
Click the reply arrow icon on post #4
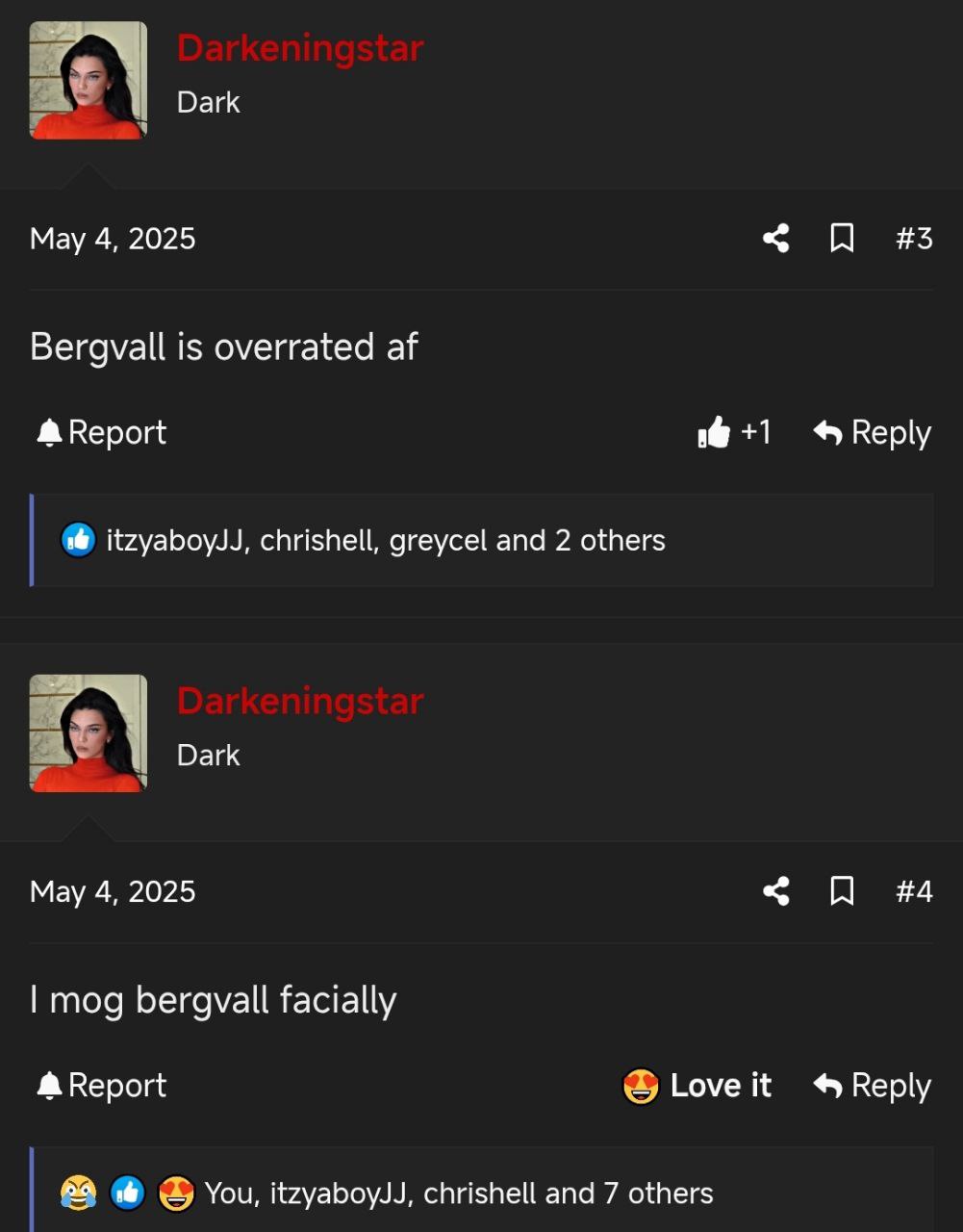[x=827, y=1086]
